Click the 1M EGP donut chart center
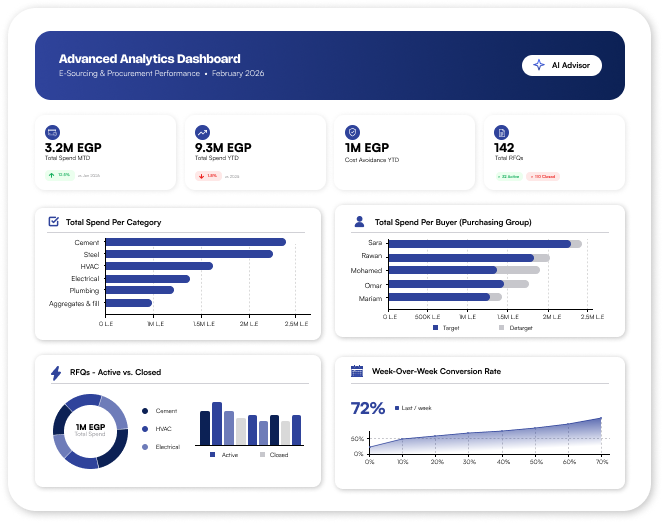 90,429
